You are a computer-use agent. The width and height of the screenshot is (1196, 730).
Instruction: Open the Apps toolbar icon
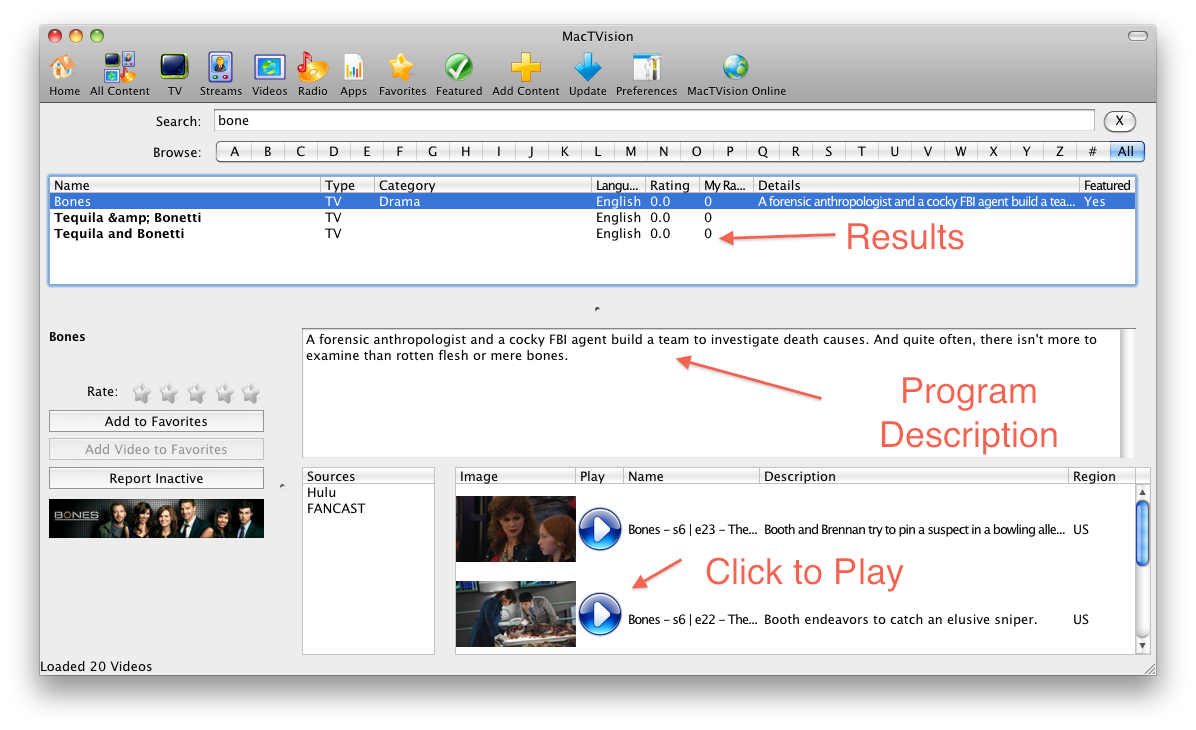click(353, 75)
